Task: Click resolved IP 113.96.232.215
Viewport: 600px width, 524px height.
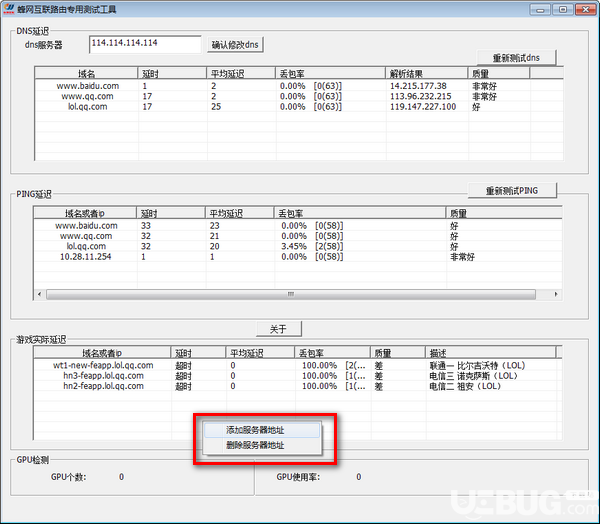Action: (x=421, y=96)
